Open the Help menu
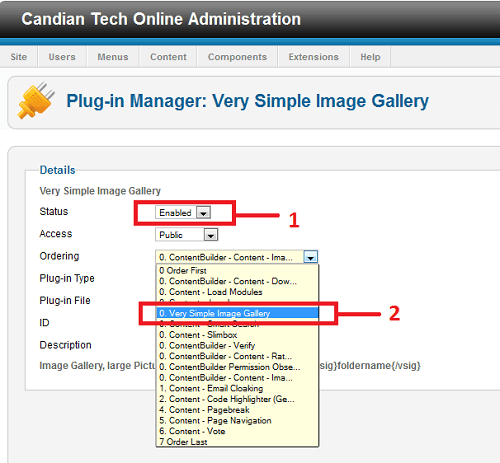The image size is (500, 463). pos(370,57)
